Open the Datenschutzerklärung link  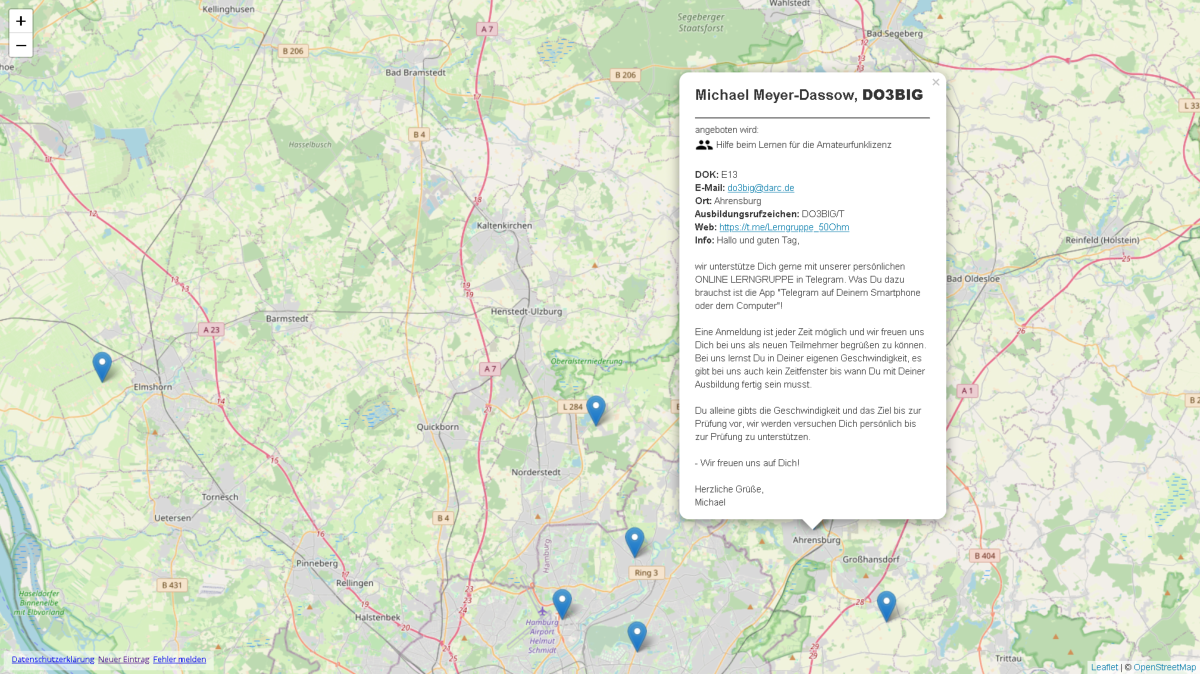pyautogui.click(x=52, y=659)
